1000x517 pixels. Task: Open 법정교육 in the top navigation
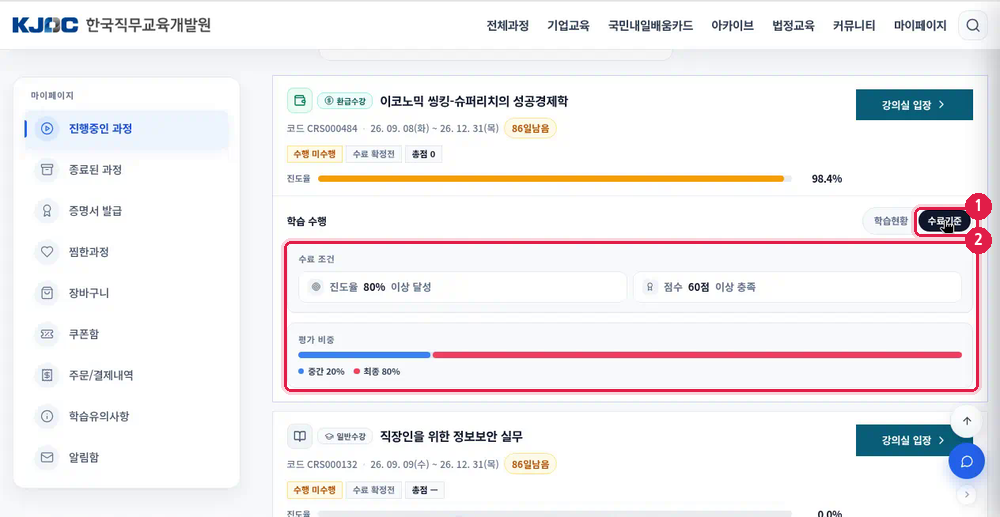click(793, 26)
